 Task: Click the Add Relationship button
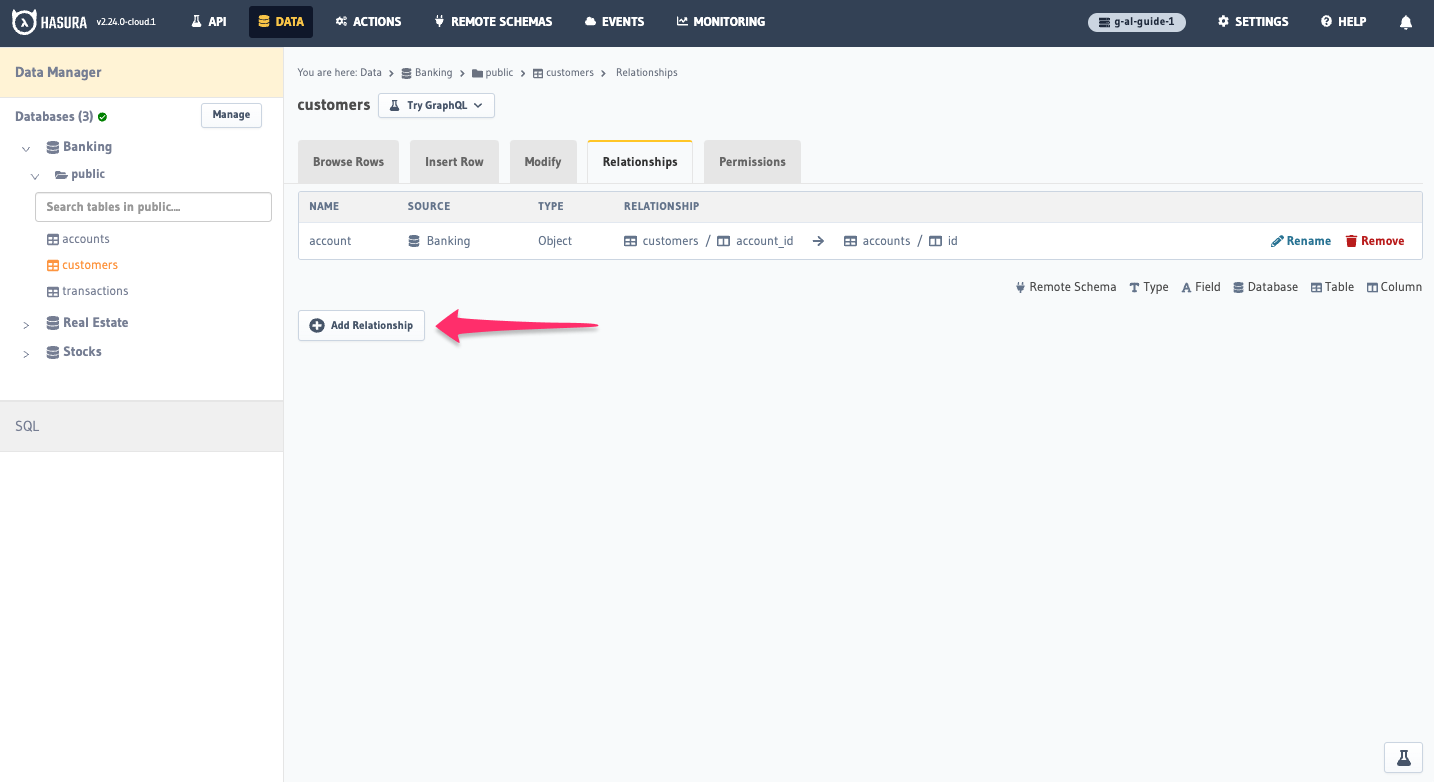pyautogui.click(x=361, y=325)
